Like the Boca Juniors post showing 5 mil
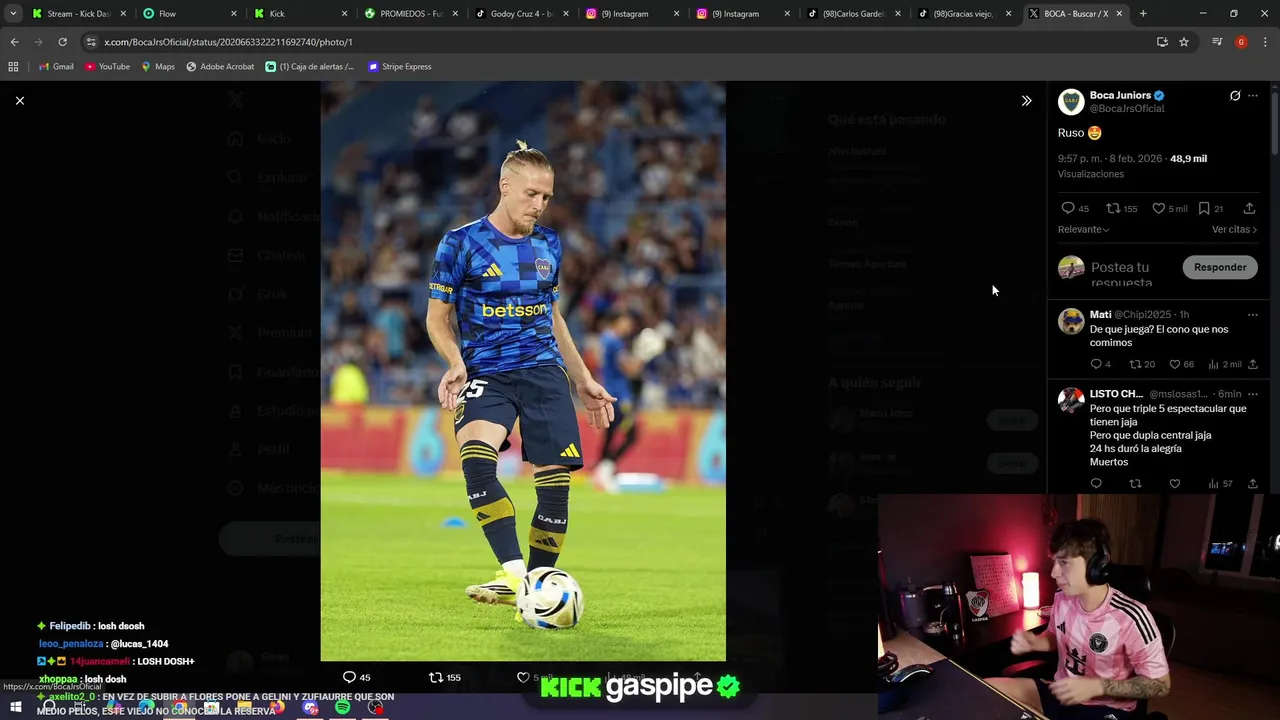 pyautogui.click(x=1159, y=208)
